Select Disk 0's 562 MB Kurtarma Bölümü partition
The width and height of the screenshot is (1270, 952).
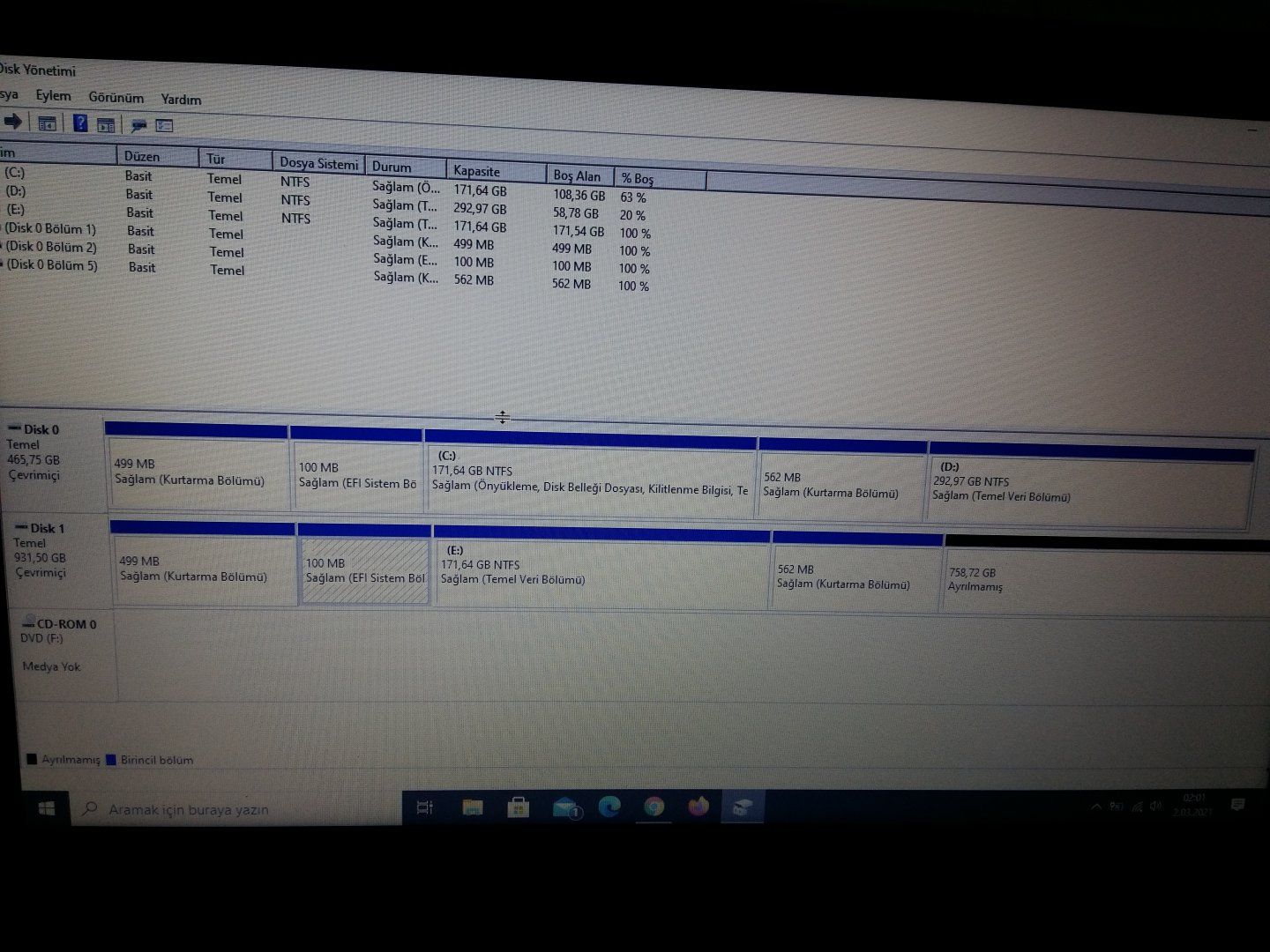(842, 482)
